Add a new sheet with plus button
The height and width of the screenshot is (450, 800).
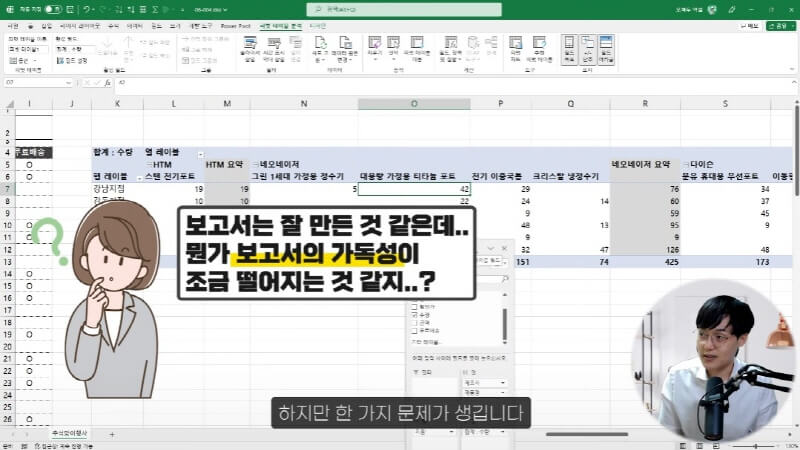[x=112, y=434]
